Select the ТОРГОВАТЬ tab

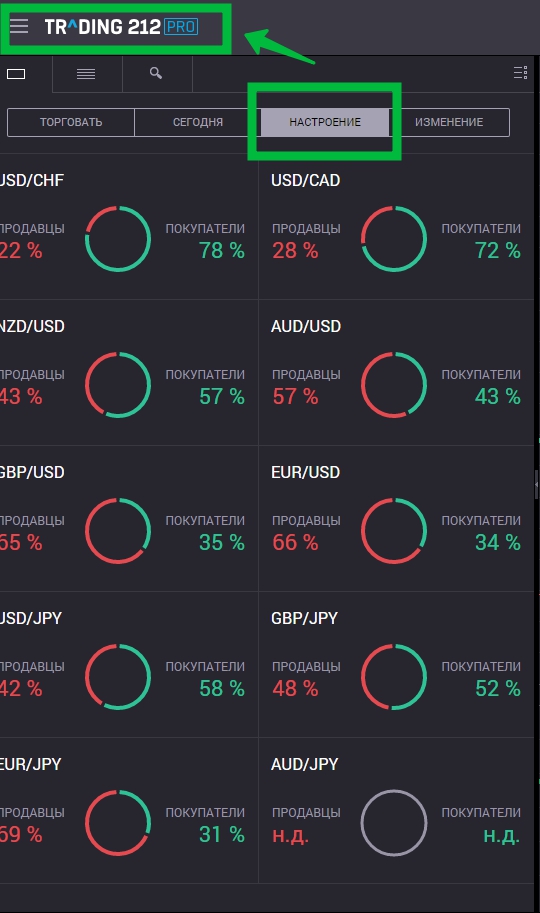coord(70,122)
